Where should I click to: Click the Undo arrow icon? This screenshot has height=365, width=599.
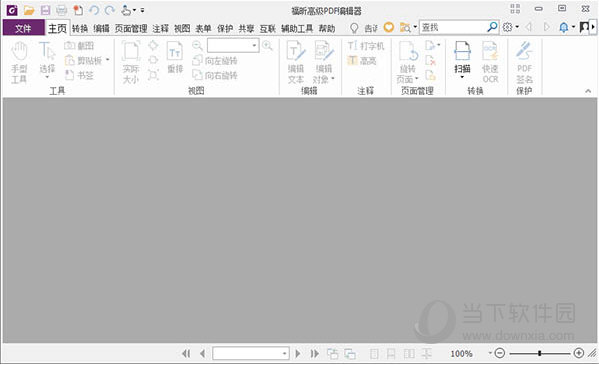coord(94,10)
